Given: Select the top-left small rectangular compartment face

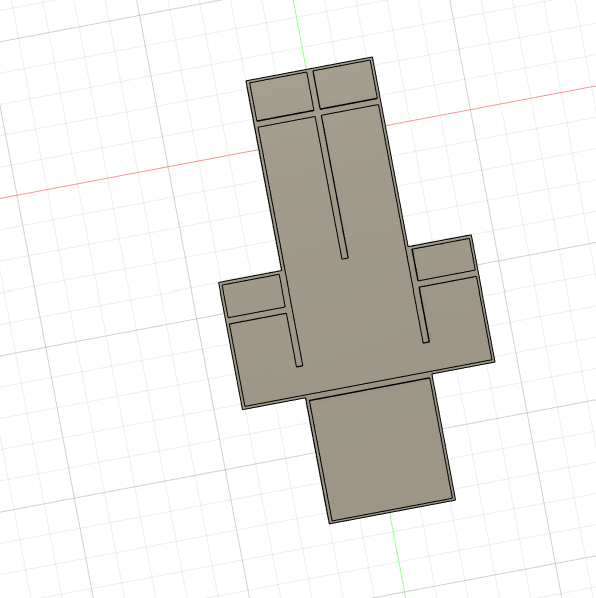Looking at the screenshot, I should point(281,96).
